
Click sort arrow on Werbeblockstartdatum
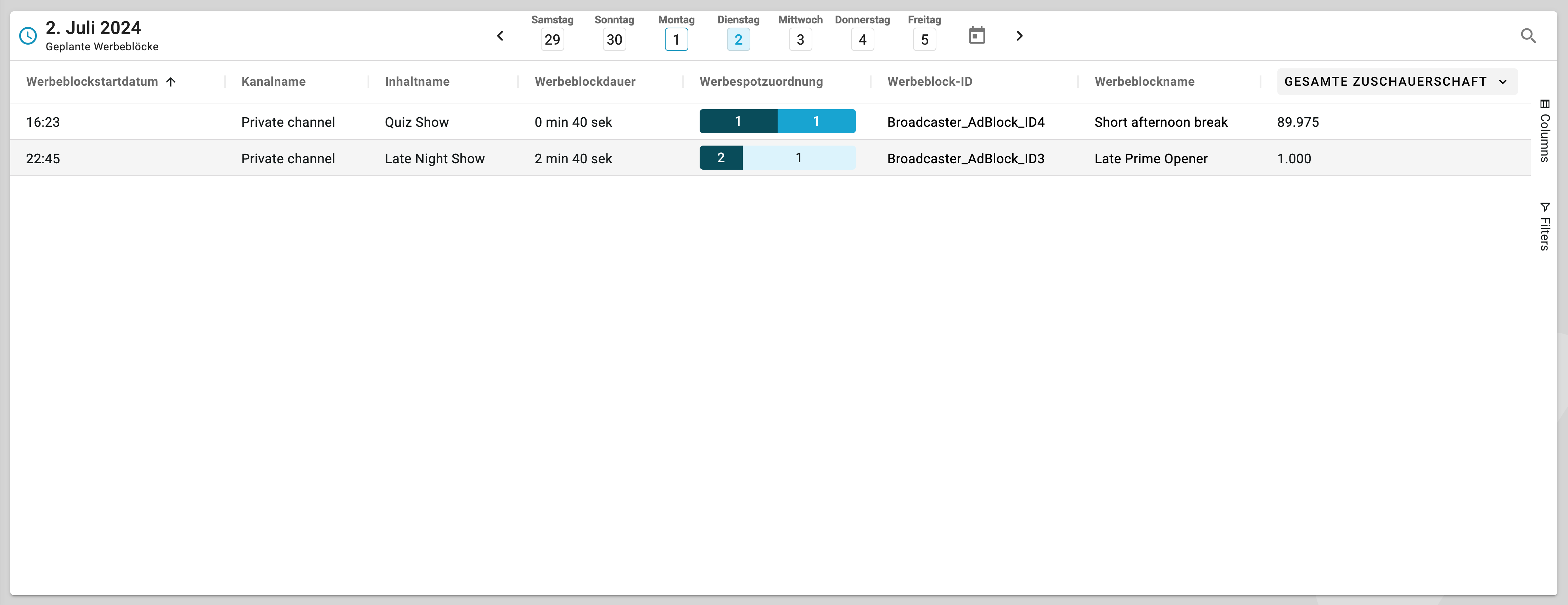point(171,81)
